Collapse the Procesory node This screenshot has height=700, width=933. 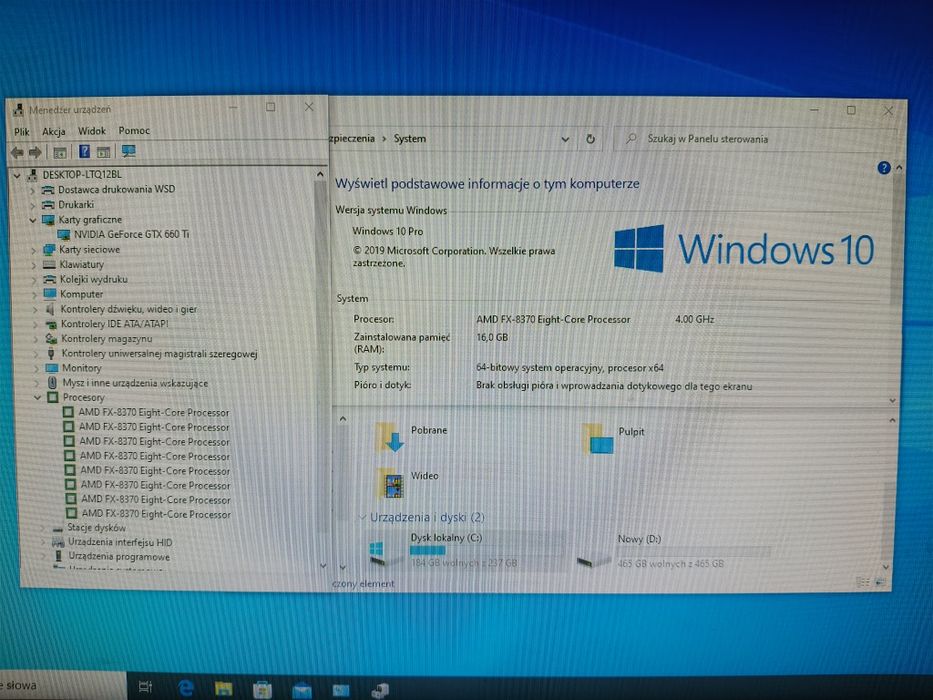pyautogui.click(x=37, y=397)
